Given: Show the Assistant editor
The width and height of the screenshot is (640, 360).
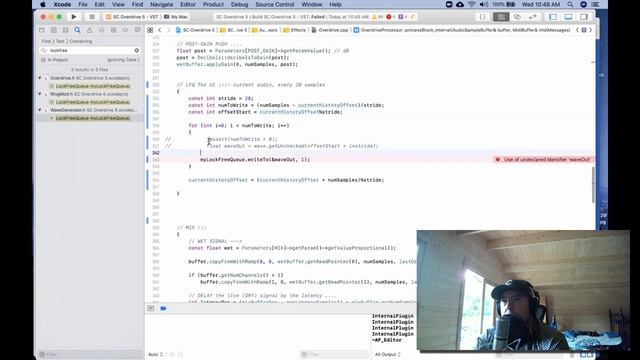Looking at the screenshot, I should click(x=517, y=17).
